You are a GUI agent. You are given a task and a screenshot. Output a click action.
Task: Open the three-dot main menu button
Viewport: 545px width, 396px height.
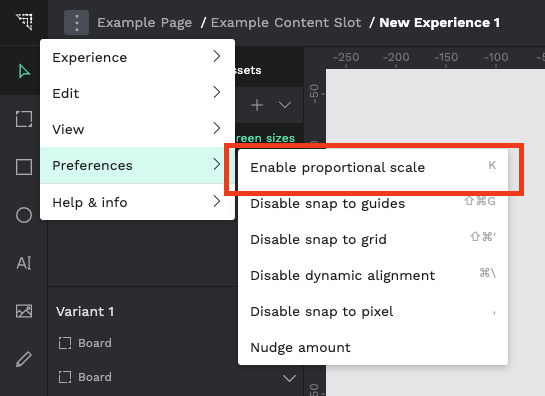coord(76,23)
